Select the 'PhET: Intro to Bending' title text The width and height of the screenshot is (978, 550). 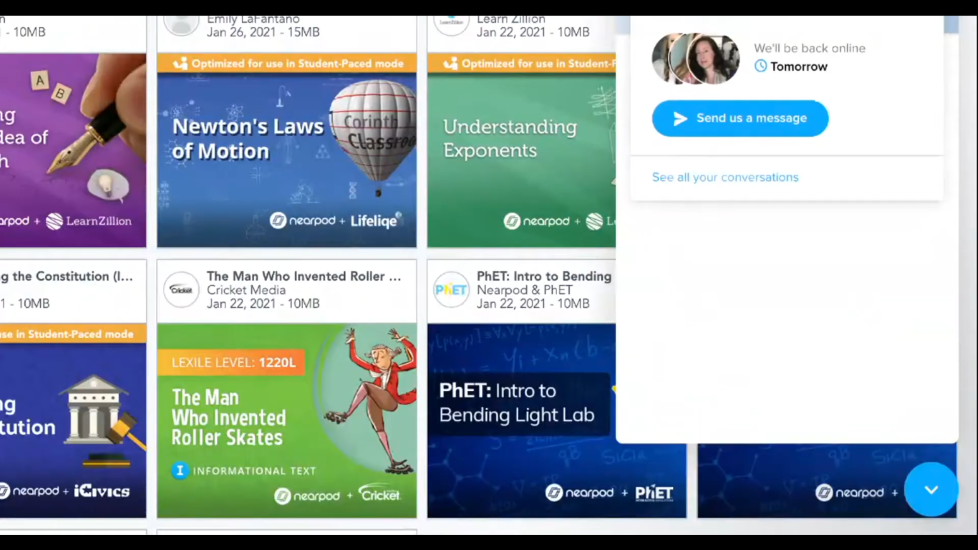pyautogui.click(x=544, y=276)
